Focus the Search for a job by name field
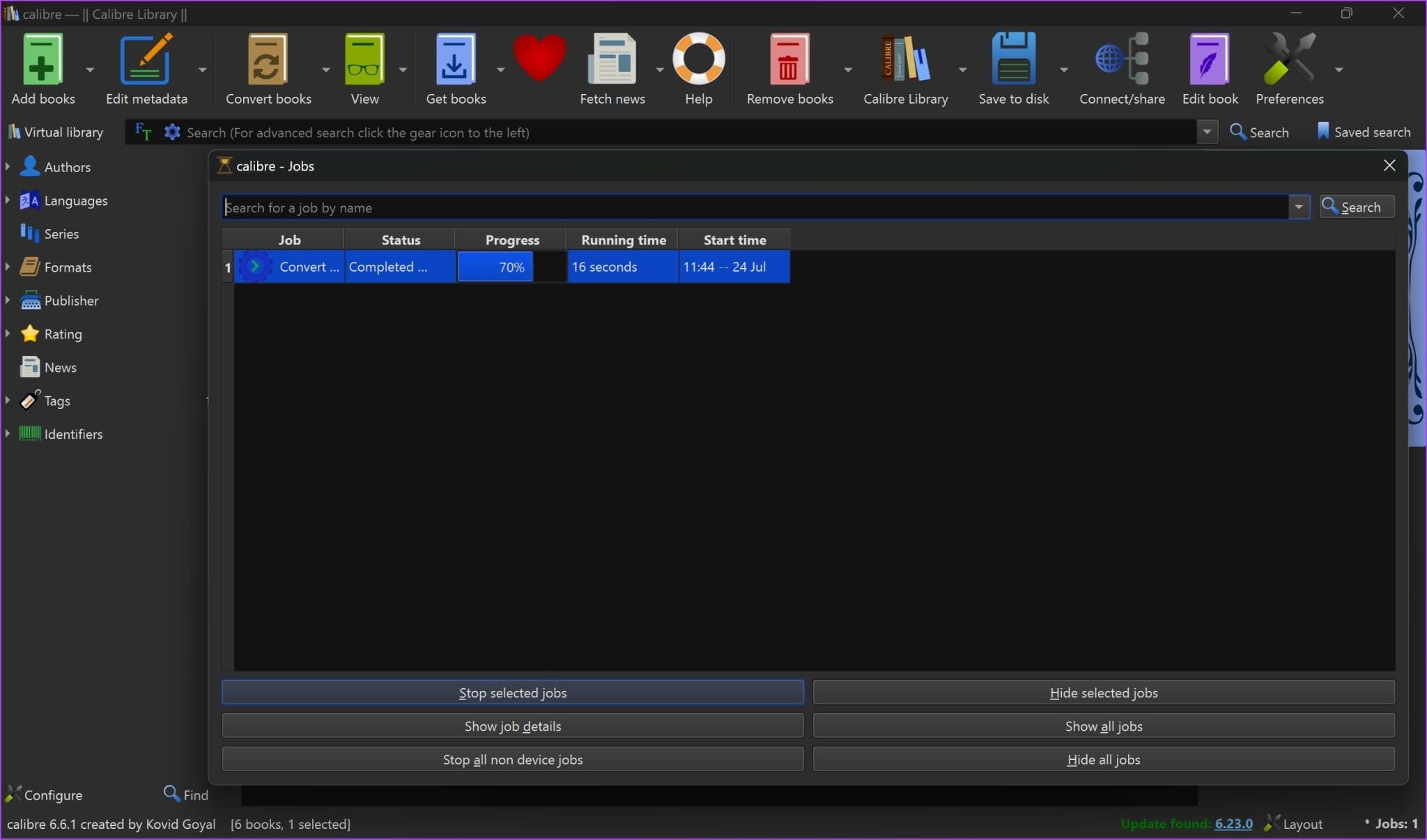This screenshot has height=840, width=1427. tap(755, 207)
